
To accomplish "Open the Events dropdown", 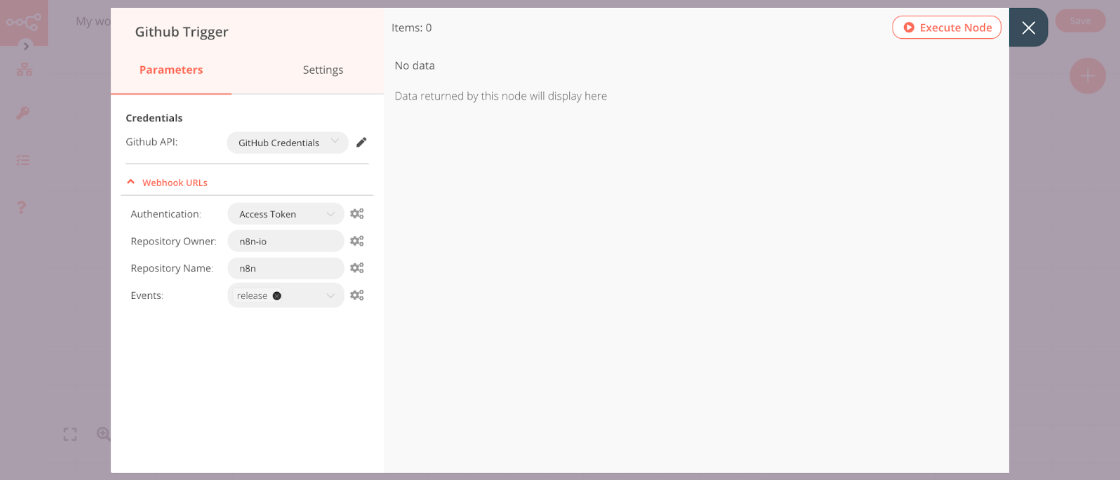I will [286, 296].
